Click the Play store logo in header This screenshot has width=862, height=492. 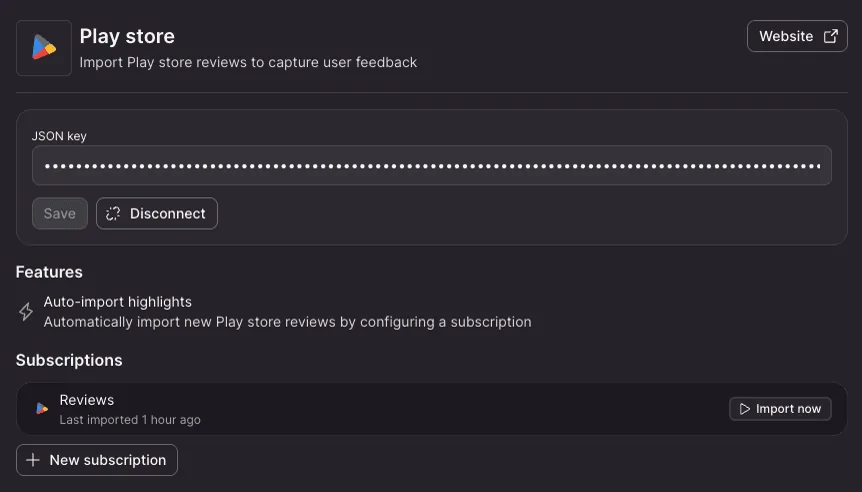coord(44,48)
